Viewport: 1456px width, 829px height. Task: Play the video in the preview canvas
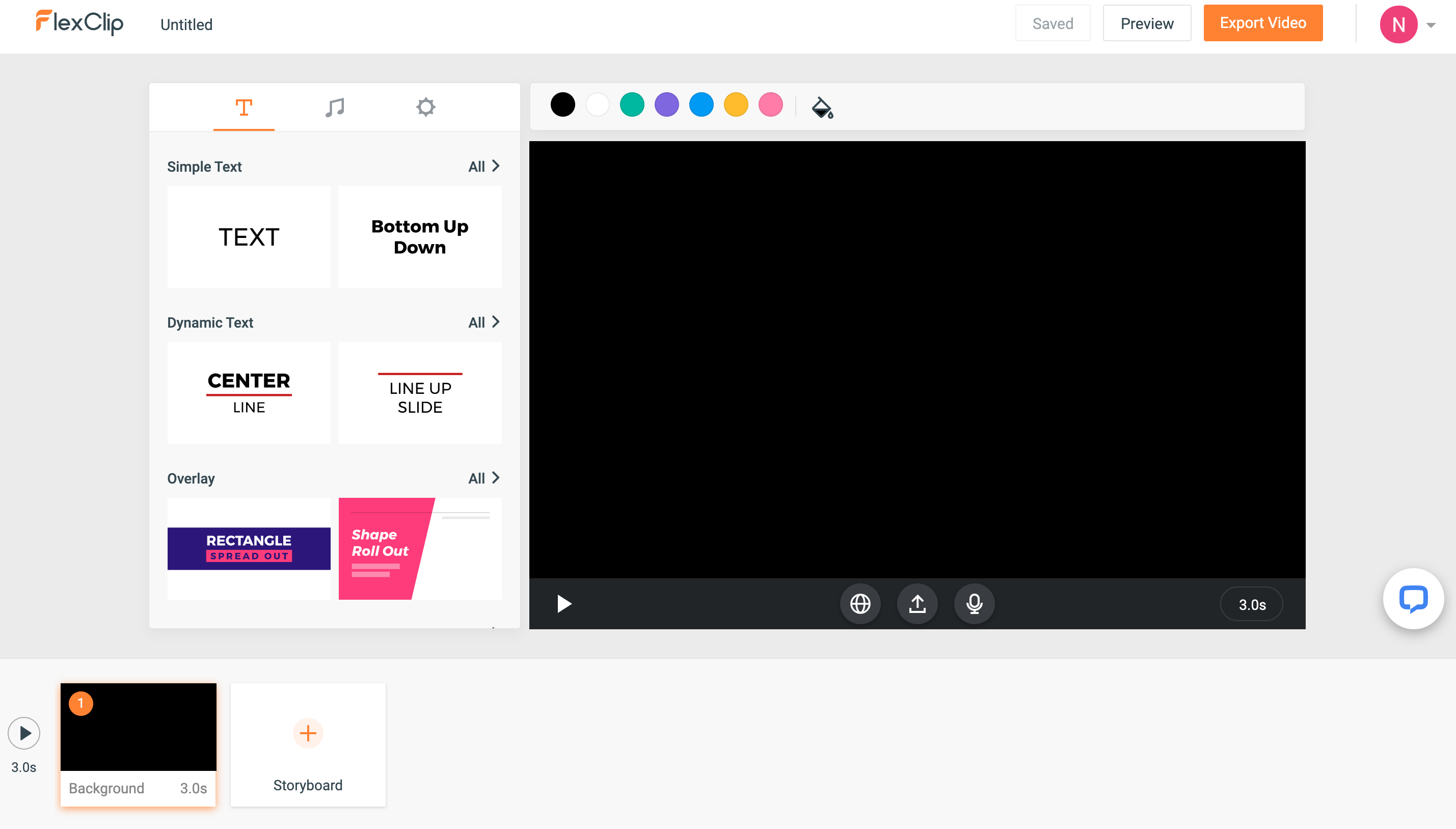click(x=563, y=604)
